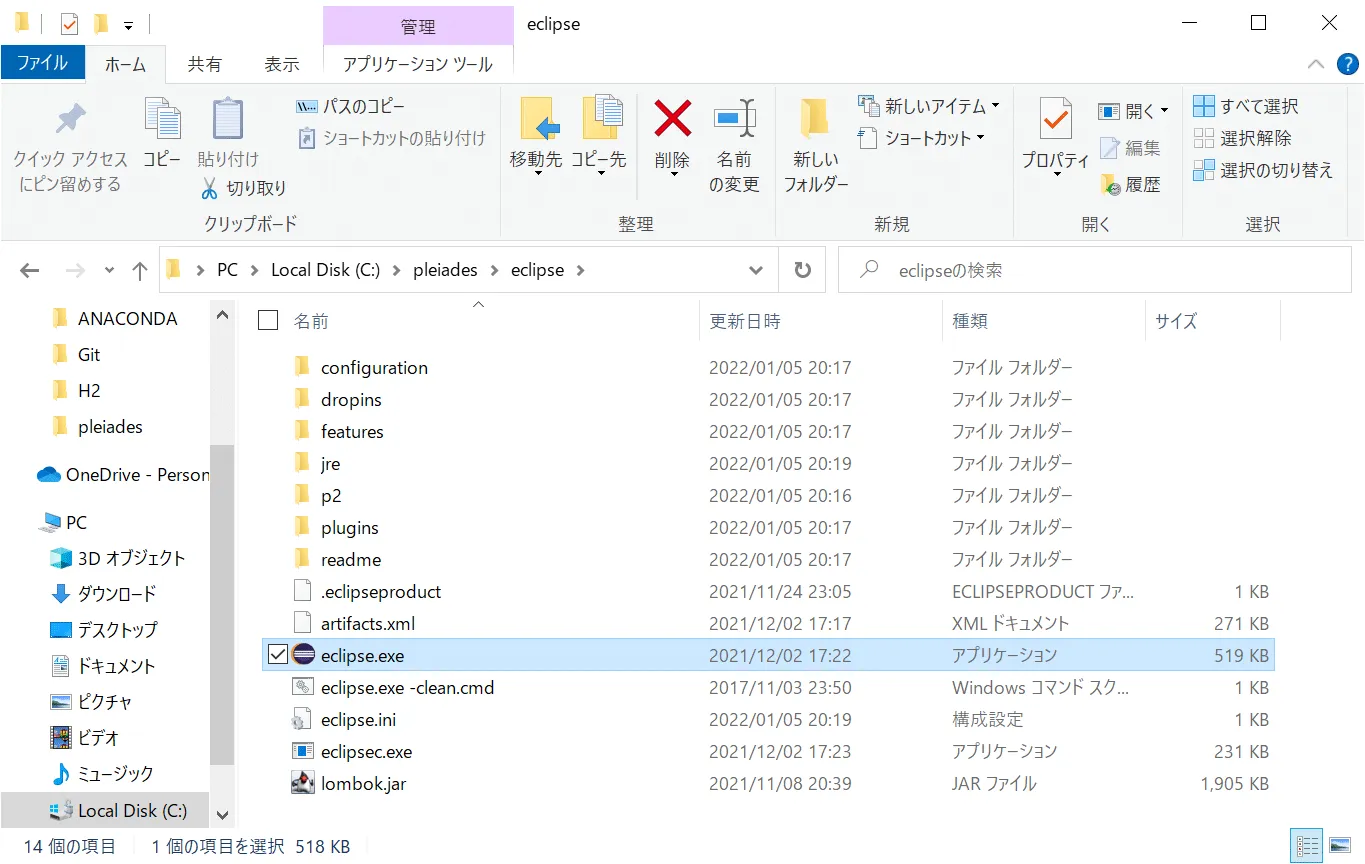Sort by Date modified (更新日時) column
Viewport: 1365px width, 864px height.
tap(745, 321)
